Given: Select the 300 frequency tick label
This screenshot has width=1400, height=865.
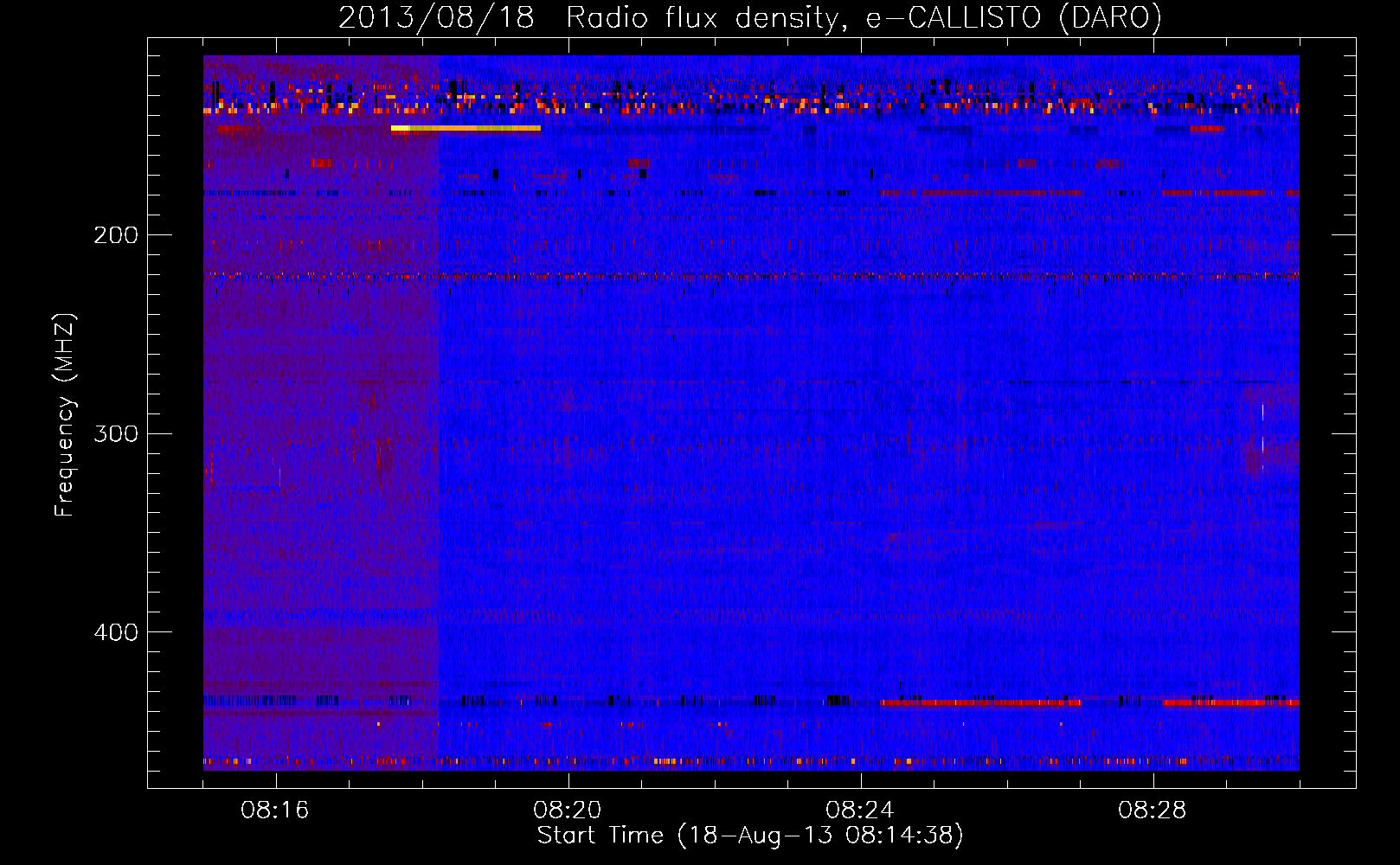Looking at the screenshot, I should [x=116, y=433].
